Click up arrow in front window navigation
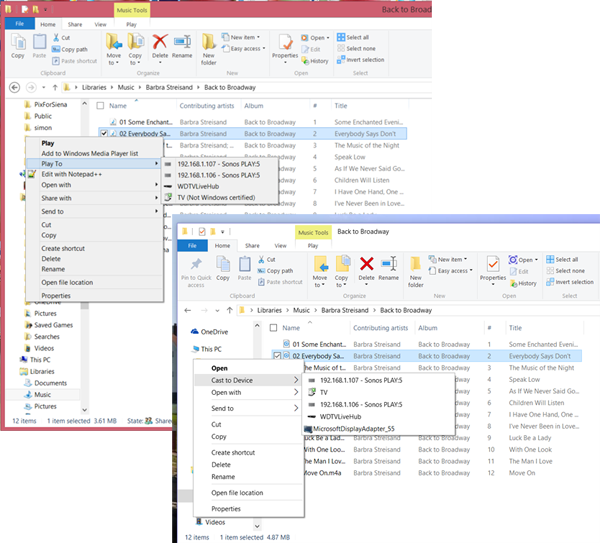Screen dimensions: 600x543 (230, 310)
